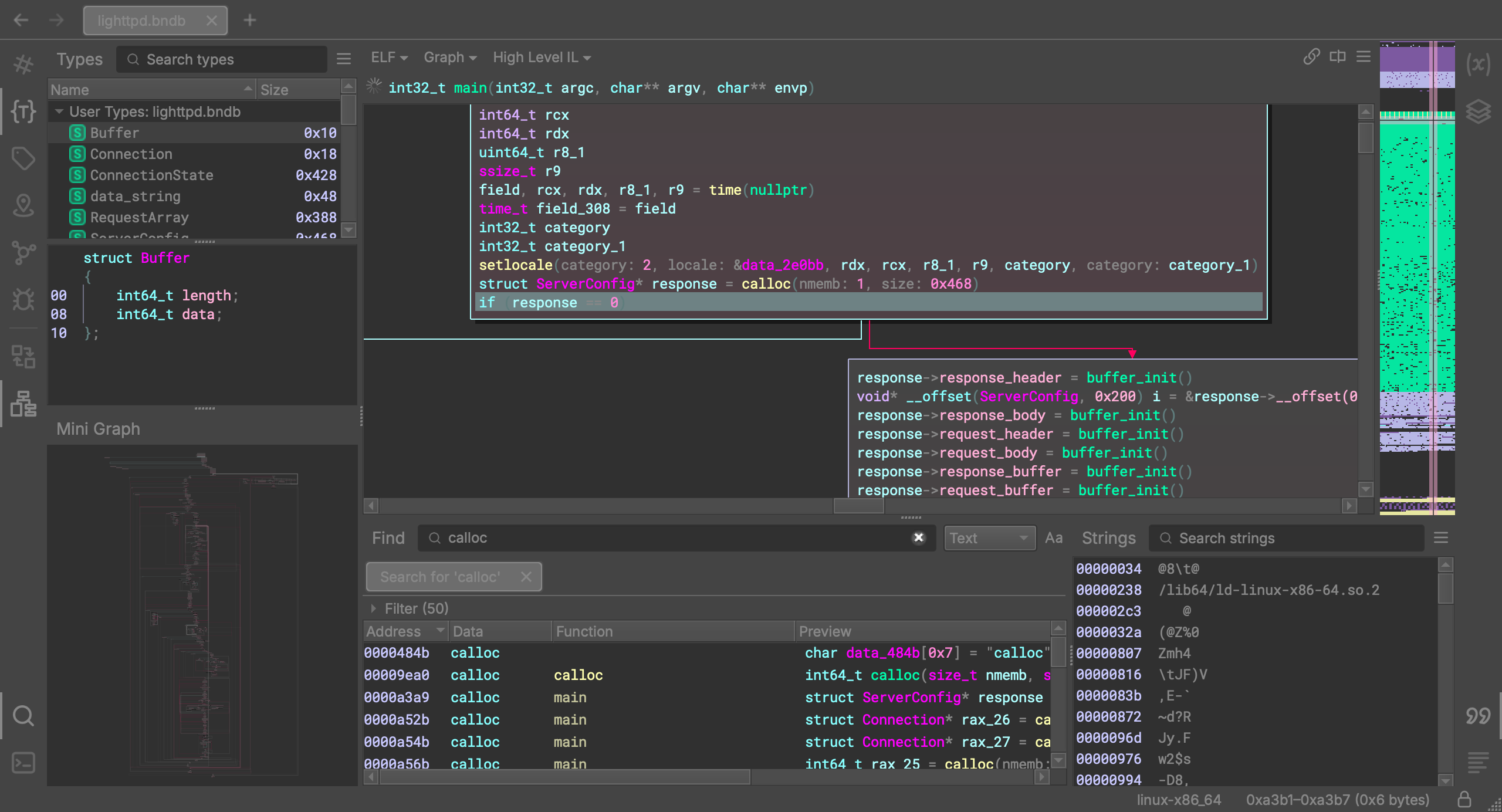Expand the Filter (50) disclosure triangle
This screenshot has height=812, width=1502.
(x=373, y=608)
